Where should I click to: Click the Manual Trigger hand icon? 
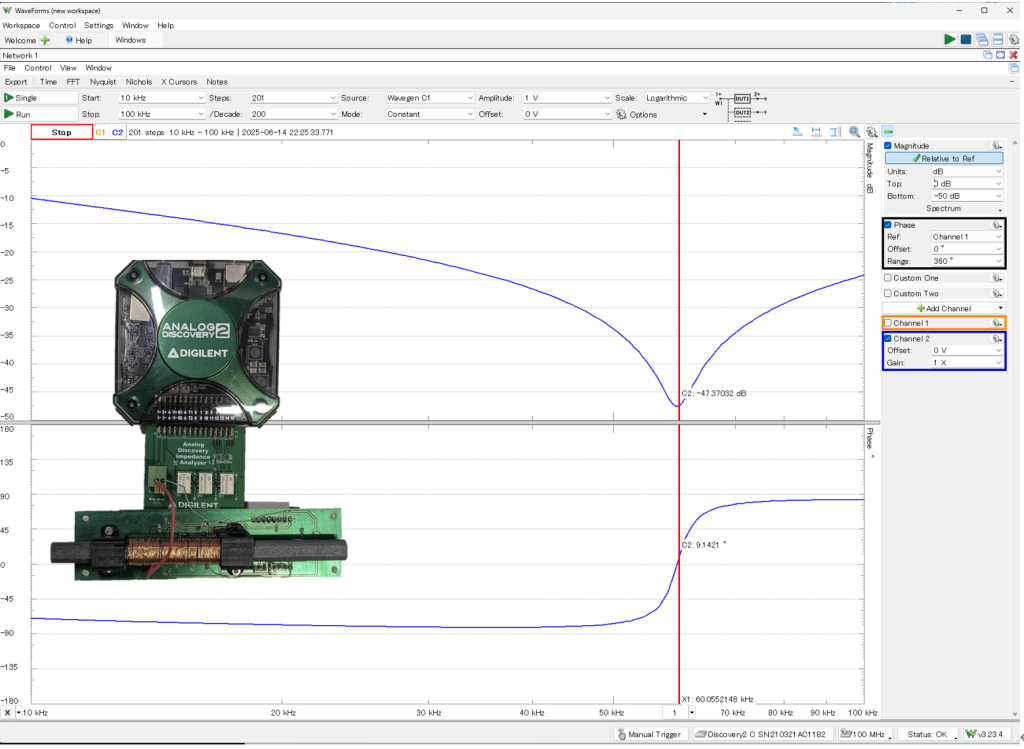[x=621, y=735]
